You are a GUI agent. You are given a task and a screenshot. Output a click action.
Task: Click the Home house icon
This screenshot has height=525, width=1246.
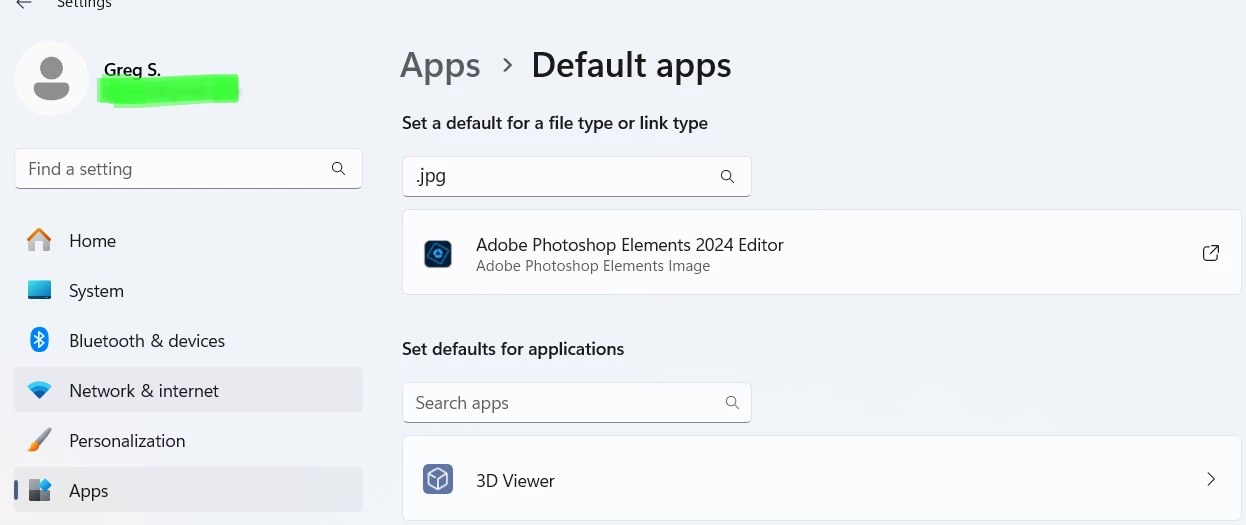click(39, 241)
